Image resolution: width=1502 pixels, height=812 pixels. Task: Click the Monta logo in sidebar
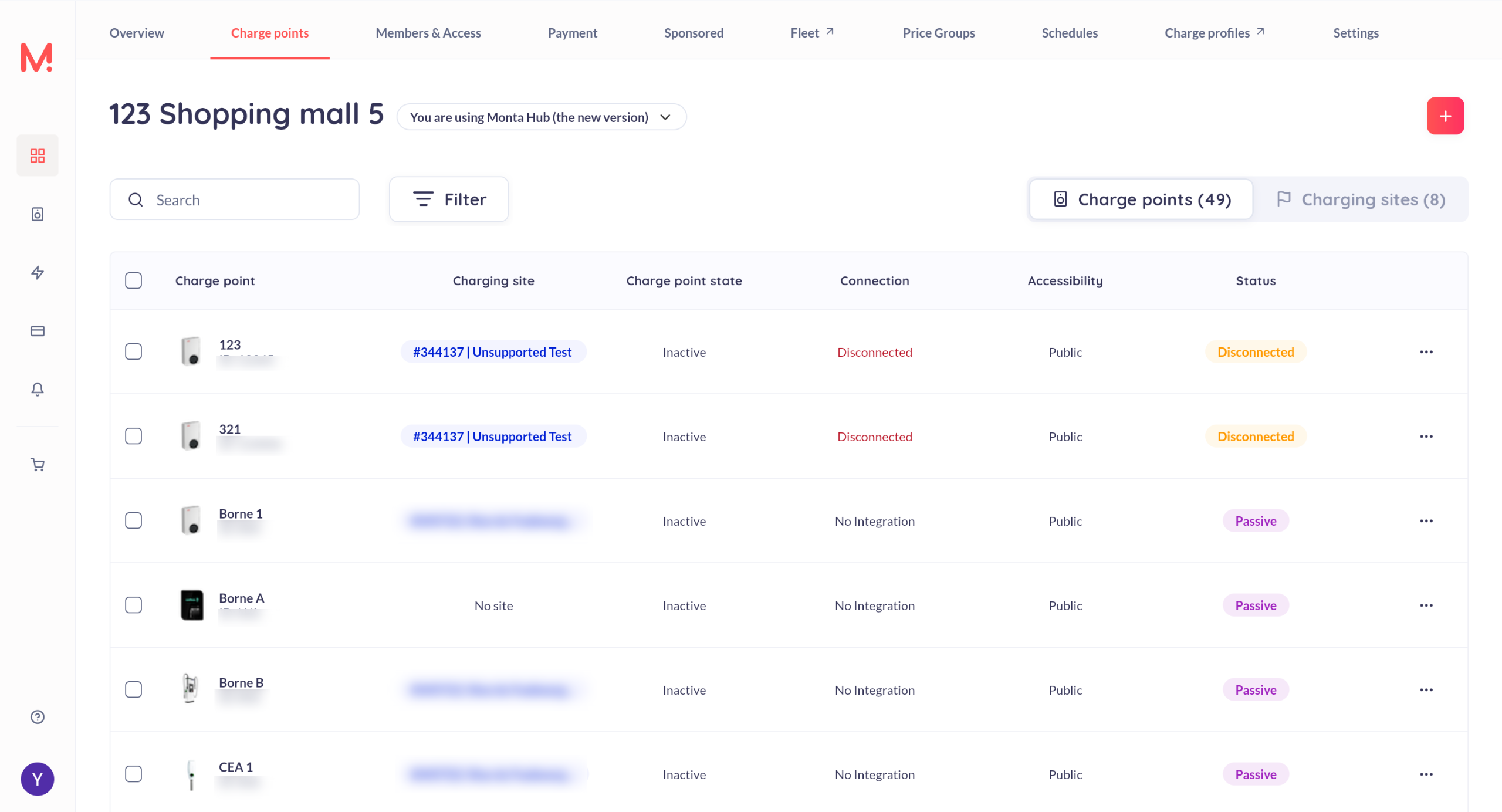click(x=36, y=57)
